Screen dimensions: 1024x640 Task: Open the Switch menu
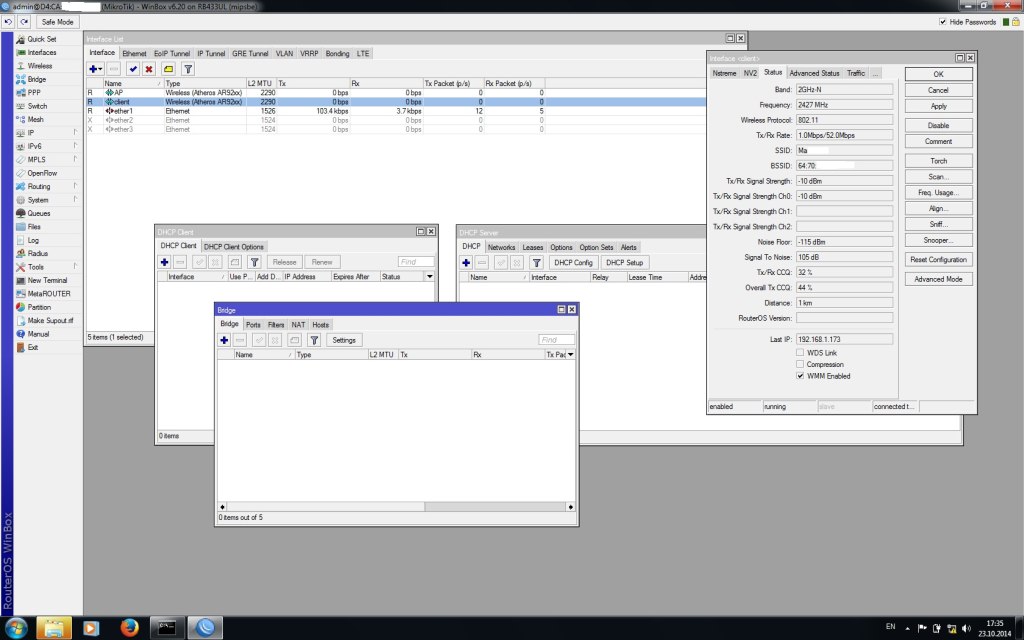click(37, 106)
